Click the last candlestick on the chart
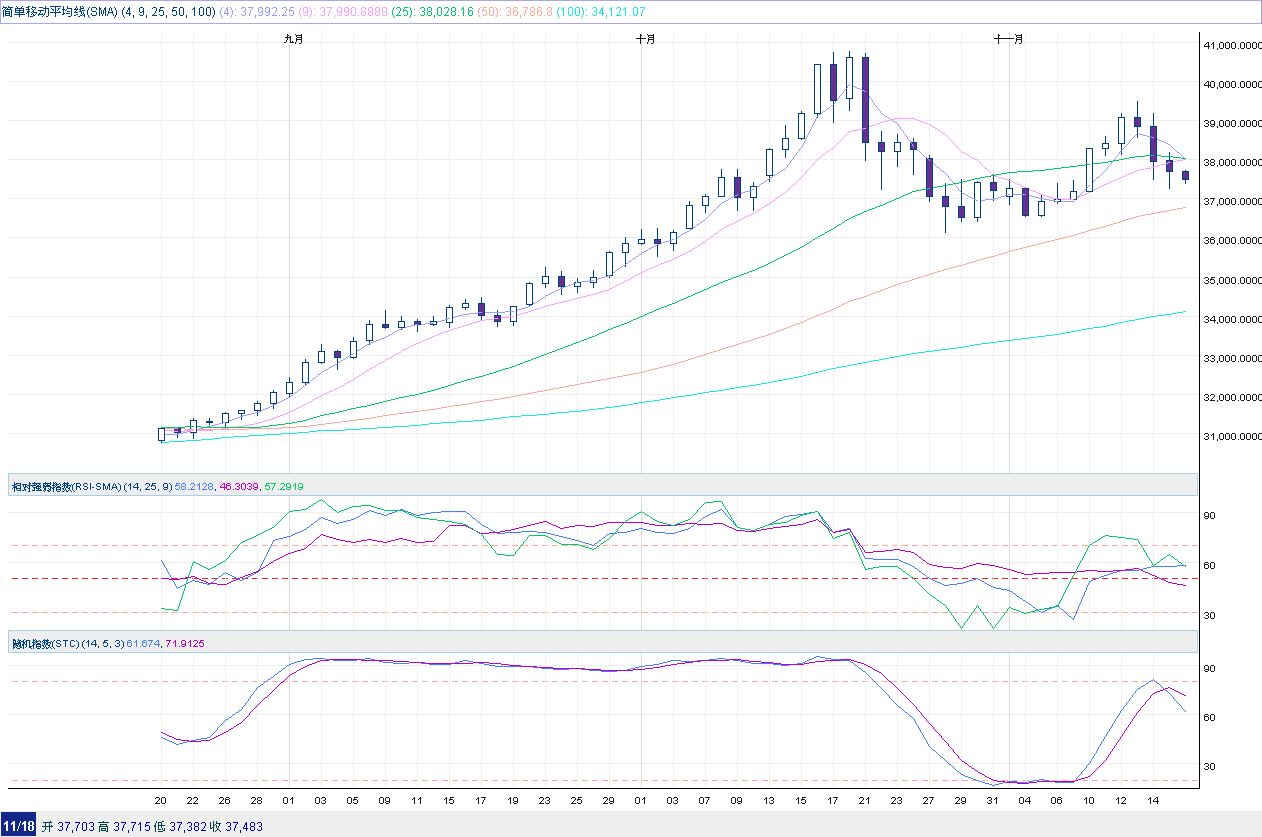The width and height of the screenshot is (1262, 837). (x=1185, y=176)
